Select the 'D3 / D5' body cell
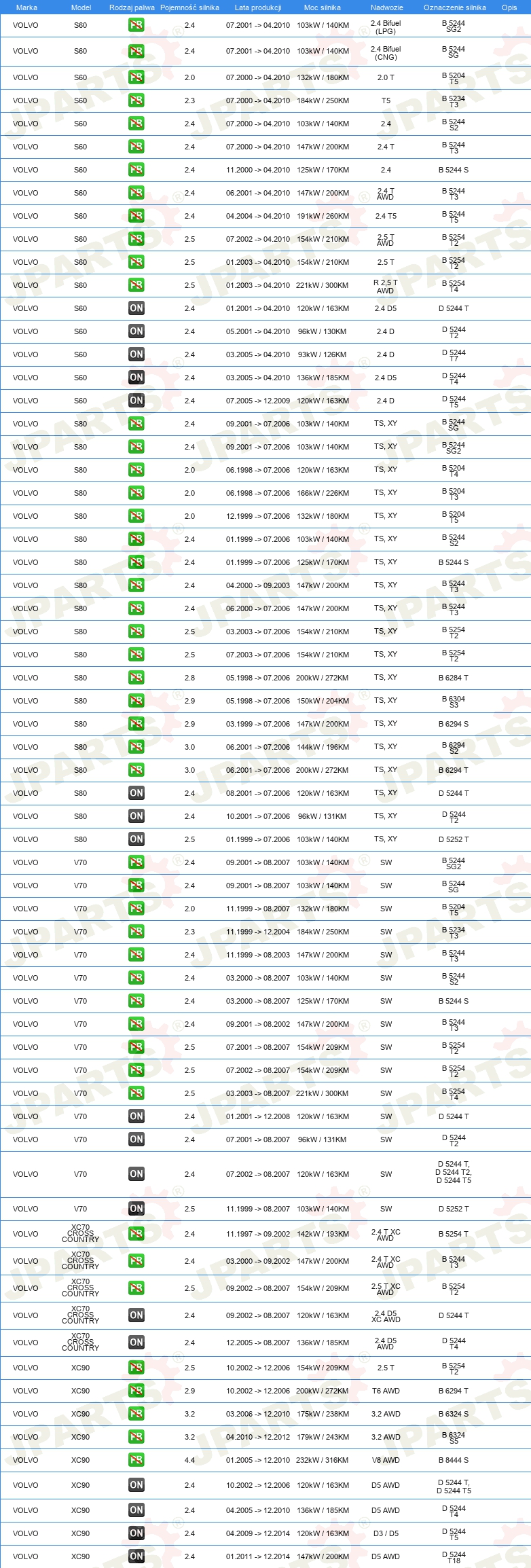 pyautogui.click(x=386, y=1533)
